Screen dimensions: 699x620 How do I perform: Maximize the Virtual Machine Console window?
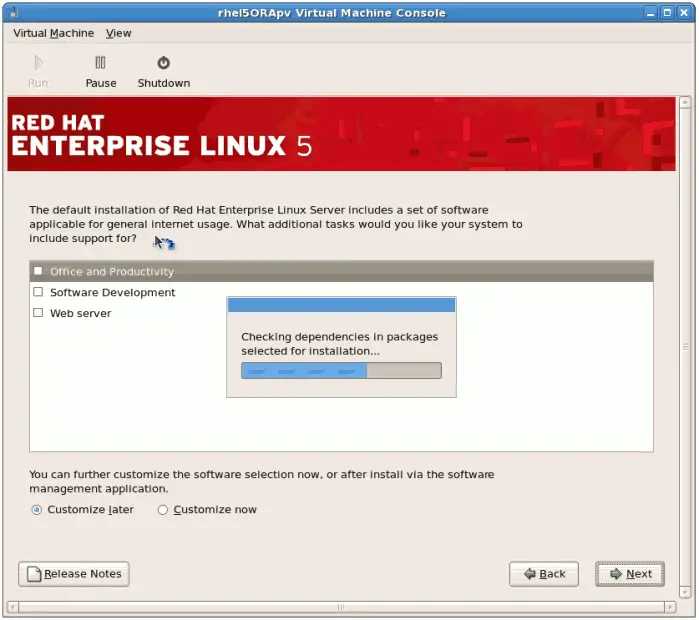(667, 13)
